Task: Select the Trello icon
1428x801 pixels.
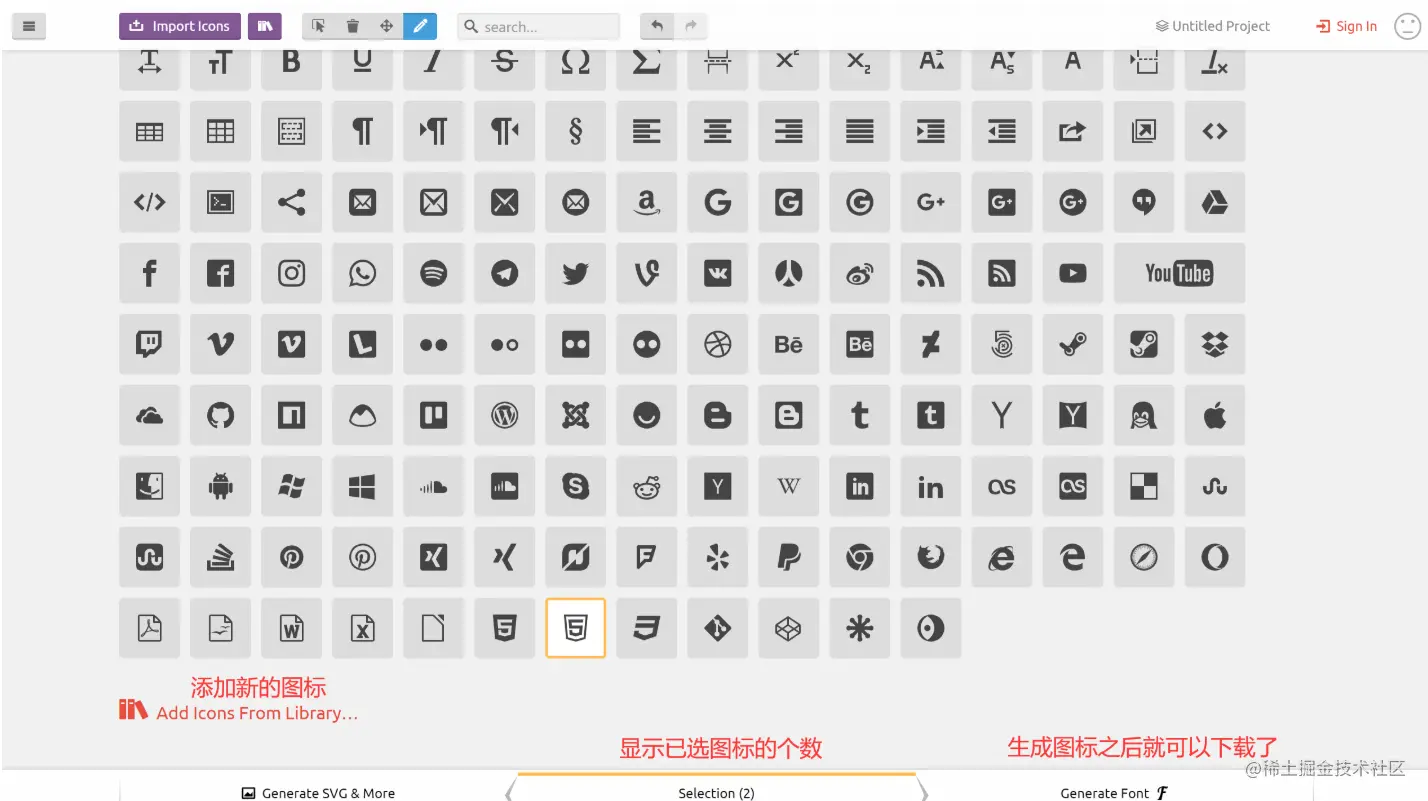Action: [434, 415]
